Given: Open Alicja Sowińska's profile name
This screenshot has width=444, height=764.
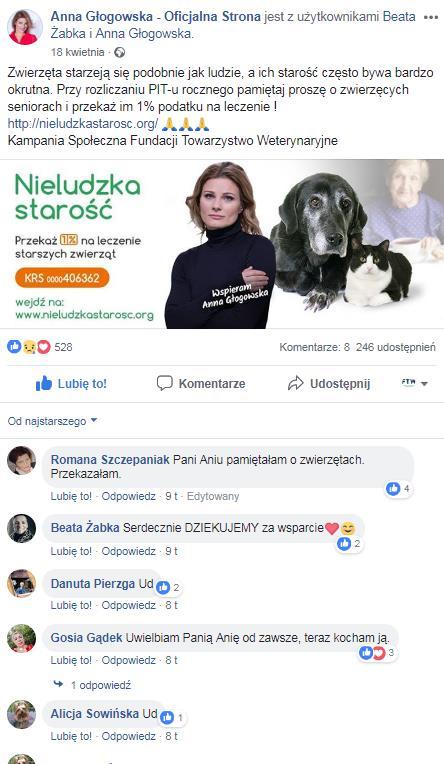Looking at the screenshot, I should [x=95, y=713].
